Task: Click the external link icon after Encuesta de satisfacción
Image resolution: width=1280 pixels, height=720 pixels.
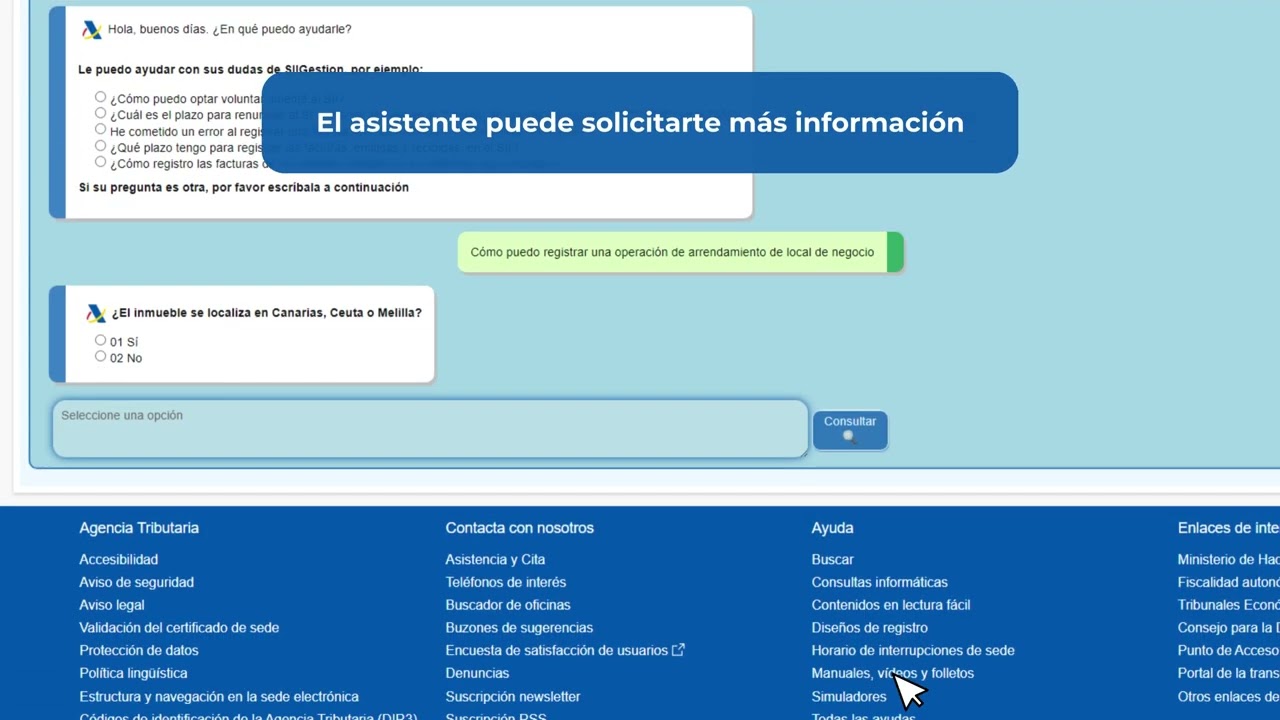Action: (x=678, y=650)
